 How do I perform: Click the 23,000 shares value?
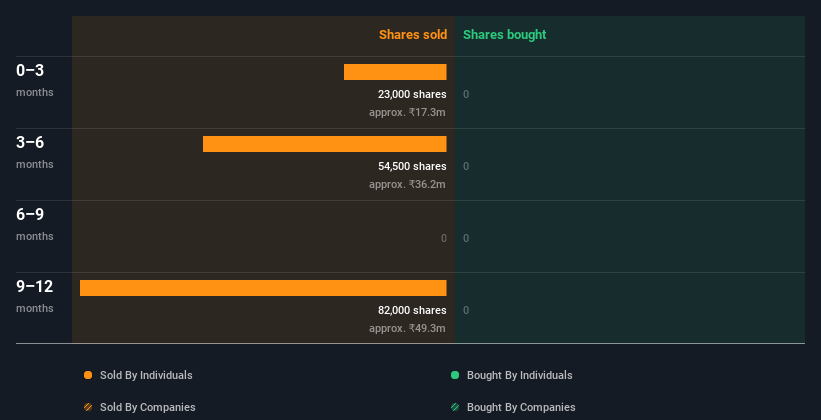coord(412,94)
